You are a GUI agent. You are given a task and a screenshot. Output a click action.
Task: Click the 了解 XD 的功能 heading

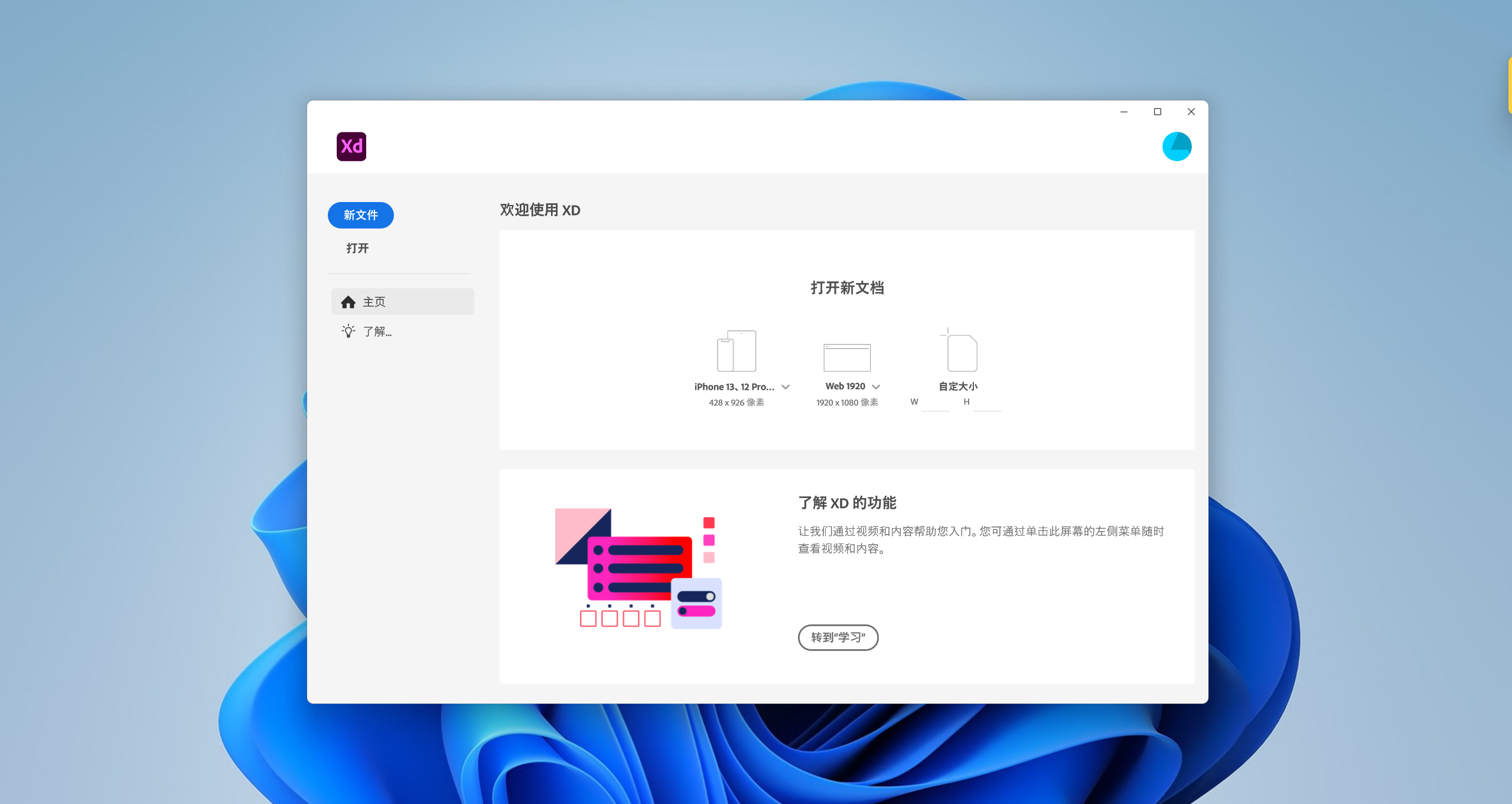pos(847,503)
